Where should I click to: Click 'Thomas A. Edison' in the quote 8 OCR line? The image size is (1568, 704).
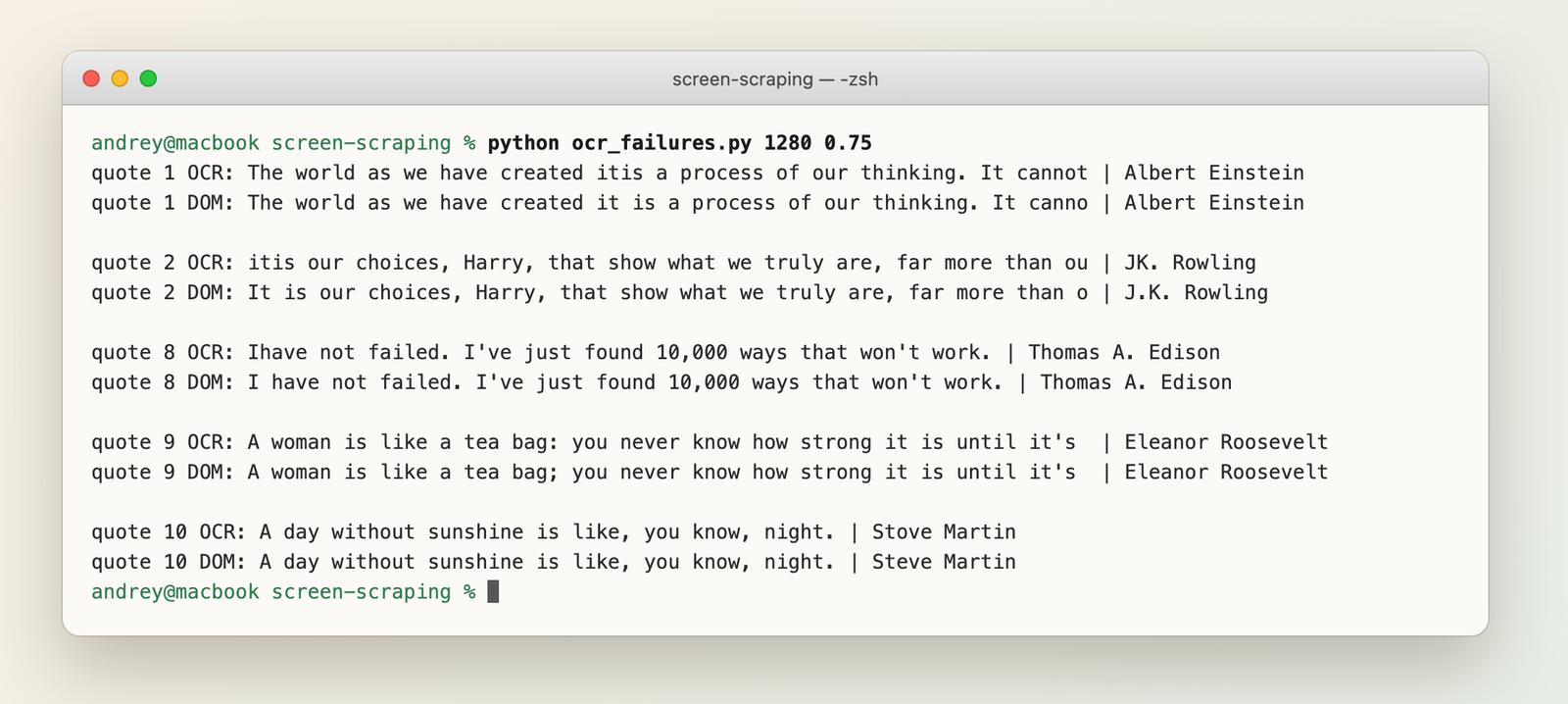pyautogui.click(x=1124, y=352)
